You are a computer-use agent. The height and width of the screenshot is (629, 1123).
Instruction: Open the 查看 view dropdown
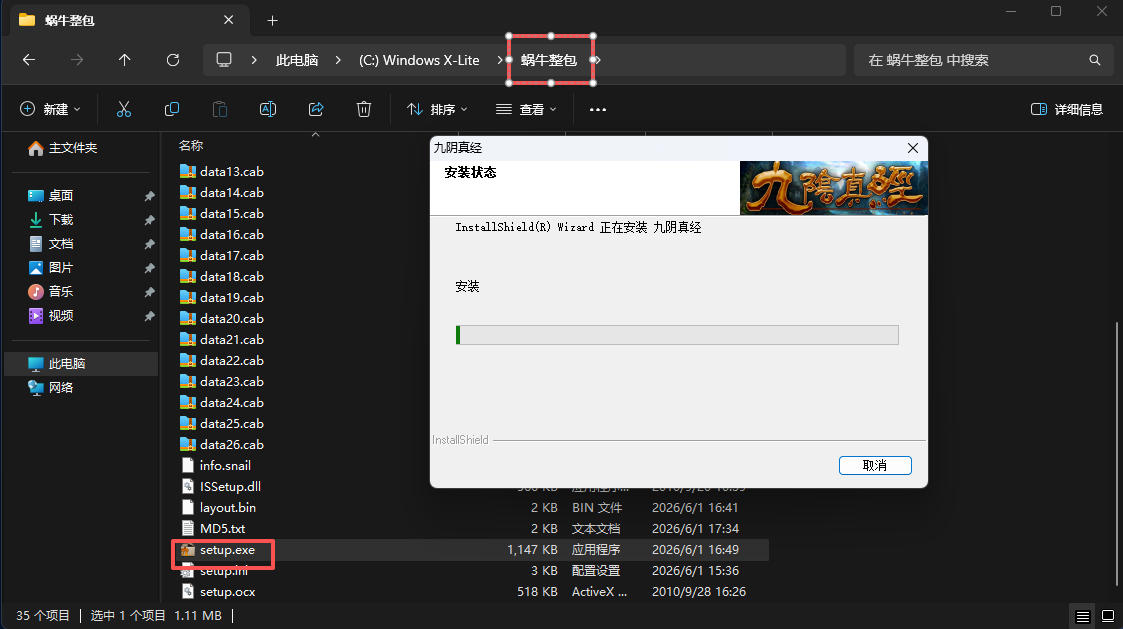coord(526,110)
